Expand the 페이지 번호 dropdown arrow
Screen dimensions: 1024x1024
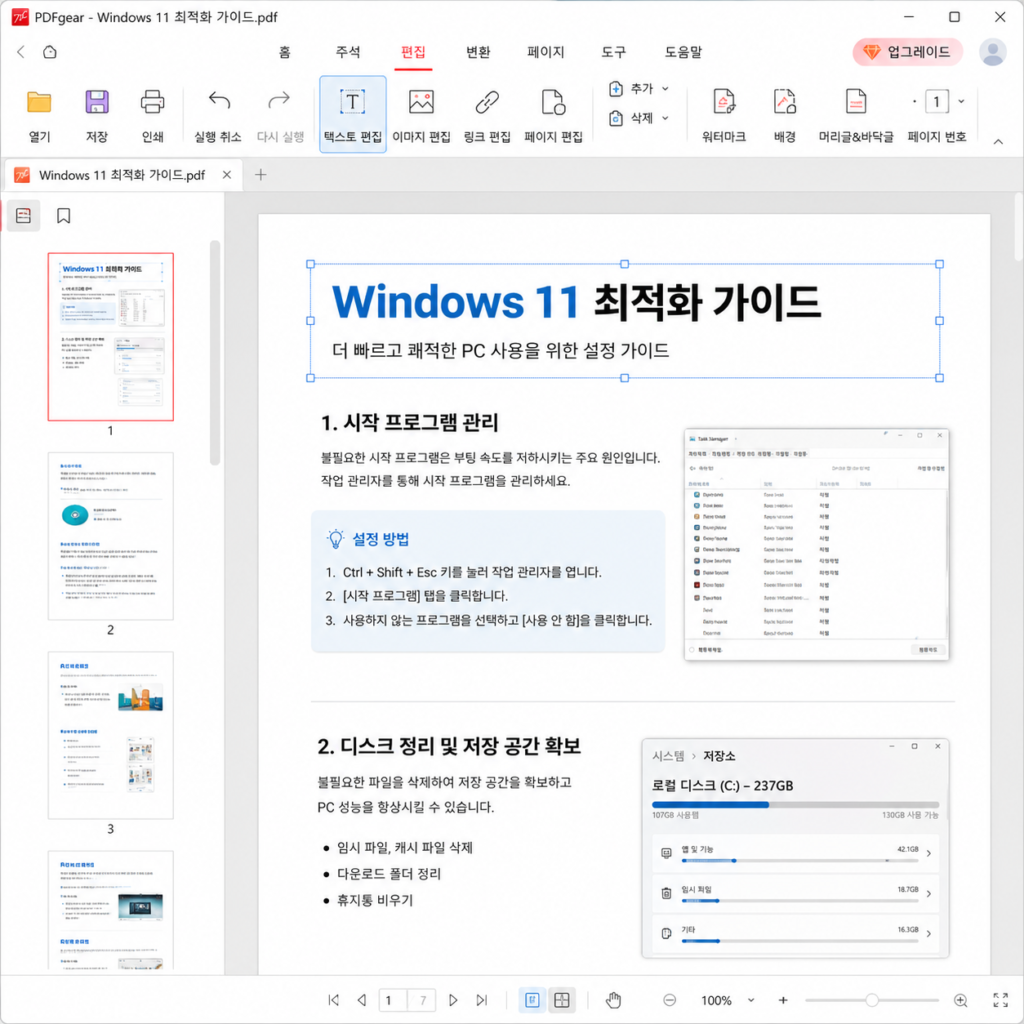pyautogui.click(x=961, y=101)
